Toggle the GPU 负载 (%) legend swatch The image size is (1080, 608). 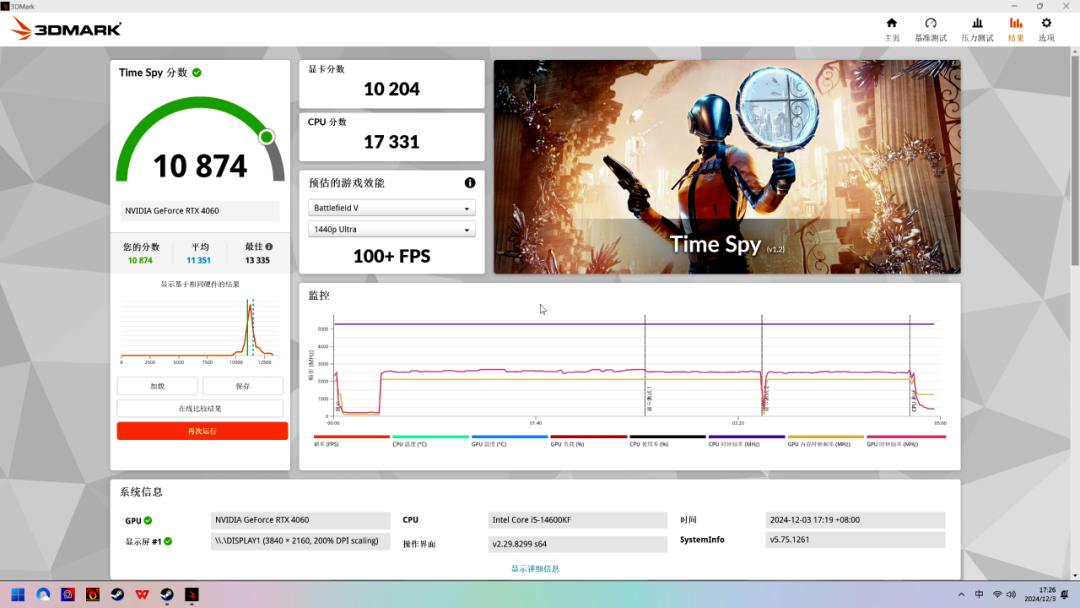(589, 437)
